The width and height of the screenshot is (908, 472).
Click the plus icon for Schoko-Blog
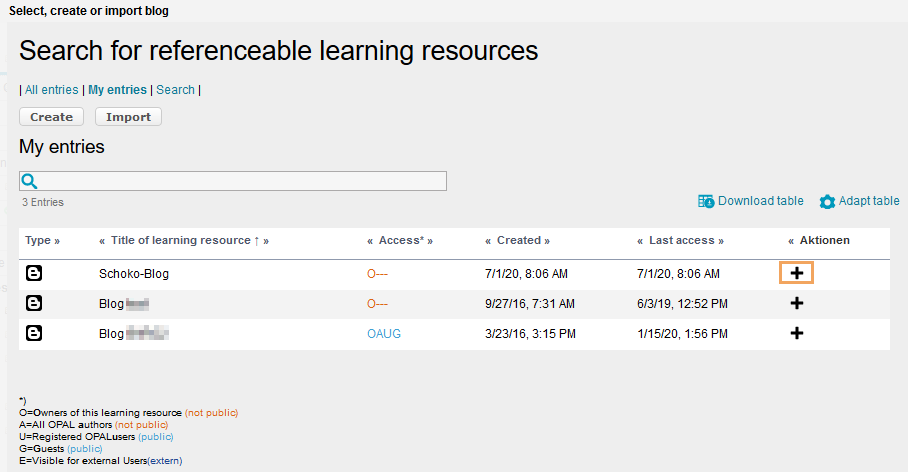797,273
